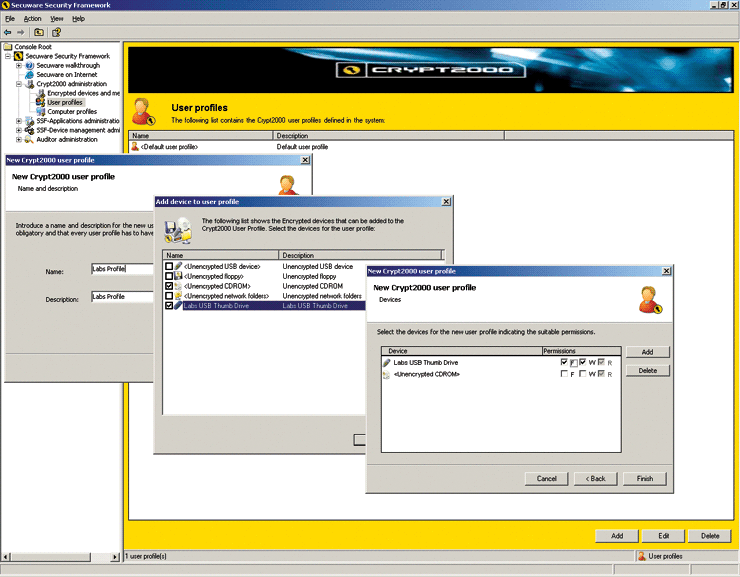
Task: Toggle W permission for Unencrypted CDROM
Action: pos(583,374)
